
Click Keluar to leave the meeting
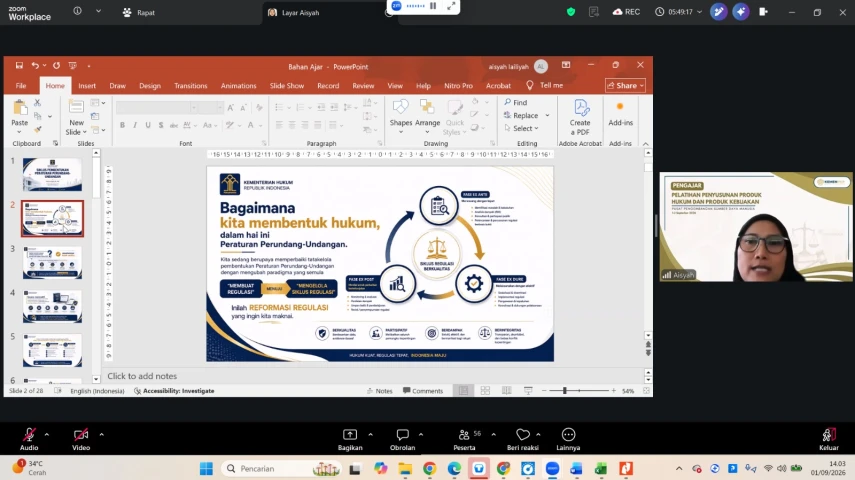click(x=828, y=439)
